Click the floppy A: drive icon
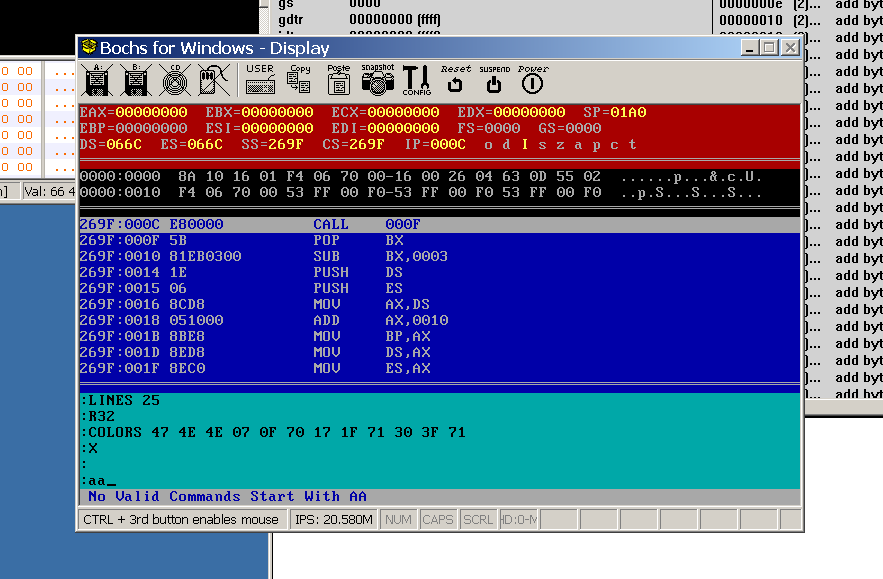883x579 pixels. point(98,80)
